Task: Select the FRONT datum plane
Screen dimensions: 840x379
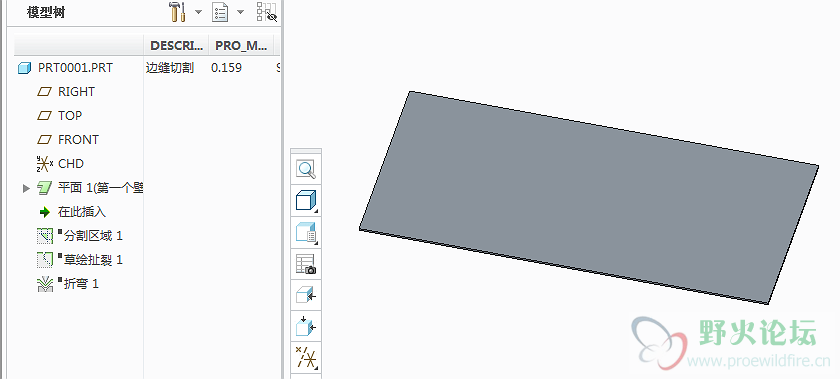Action: point(78,140)
